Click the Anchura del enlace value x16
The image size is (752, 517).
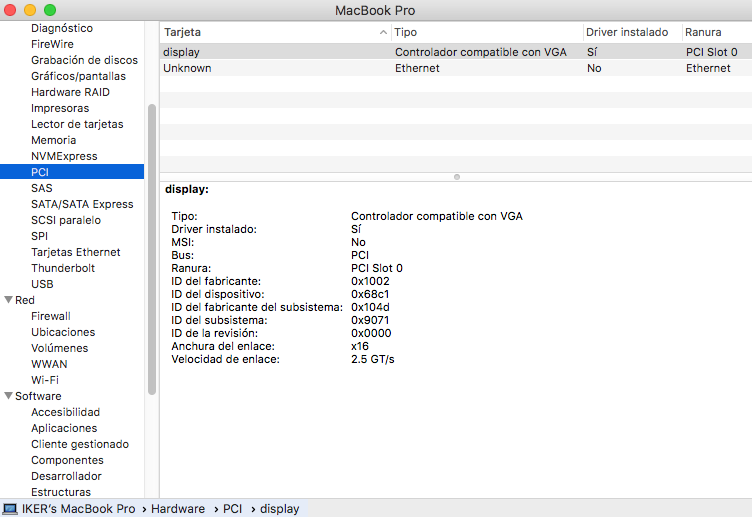click(360, 346)
